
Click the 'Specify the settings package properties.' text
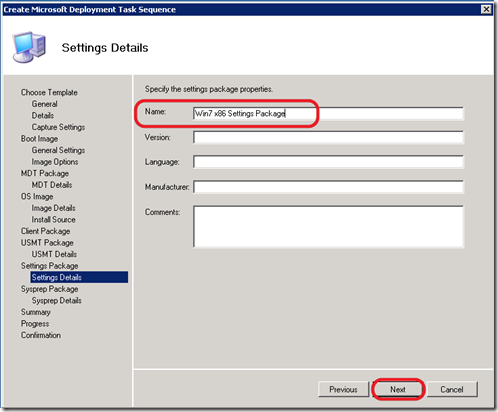tap(209, 89)
